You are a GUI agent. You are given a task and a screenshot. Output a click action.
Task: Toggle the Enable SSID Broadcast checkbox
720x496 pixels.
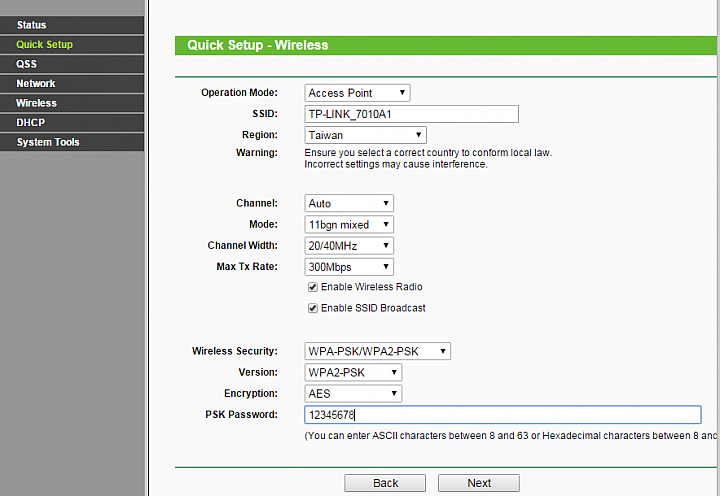pyautogui.click(x=313, y=308)
